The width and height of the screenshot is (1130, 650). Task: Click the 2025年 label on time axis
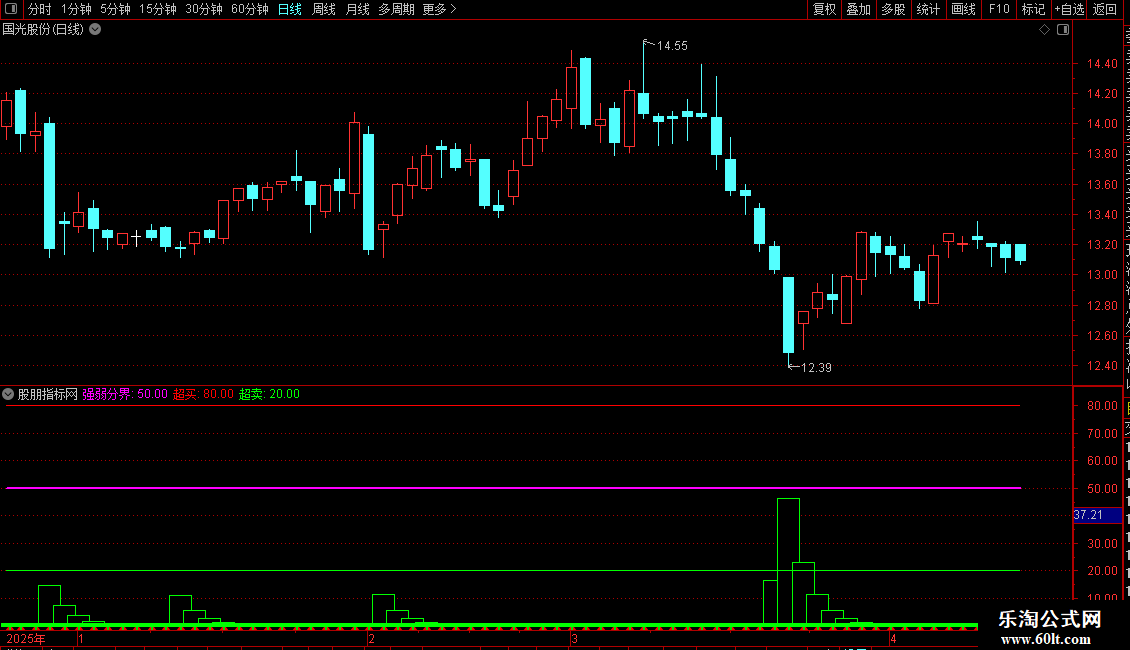(x=26, y=638)
